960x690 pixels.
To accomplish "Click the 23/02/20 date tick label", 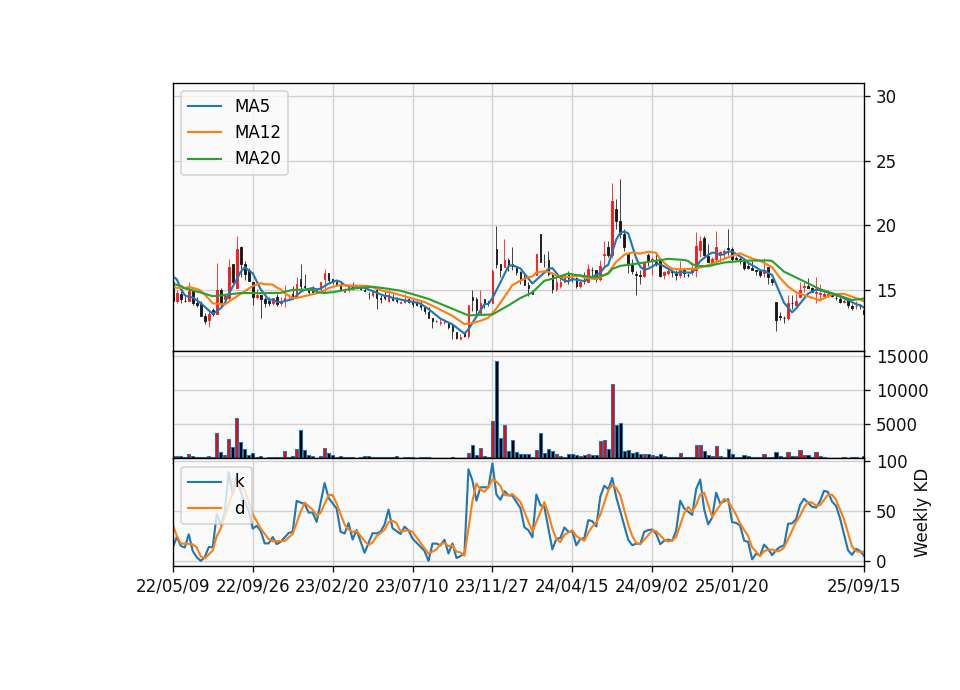I will [x=332, y=586].
